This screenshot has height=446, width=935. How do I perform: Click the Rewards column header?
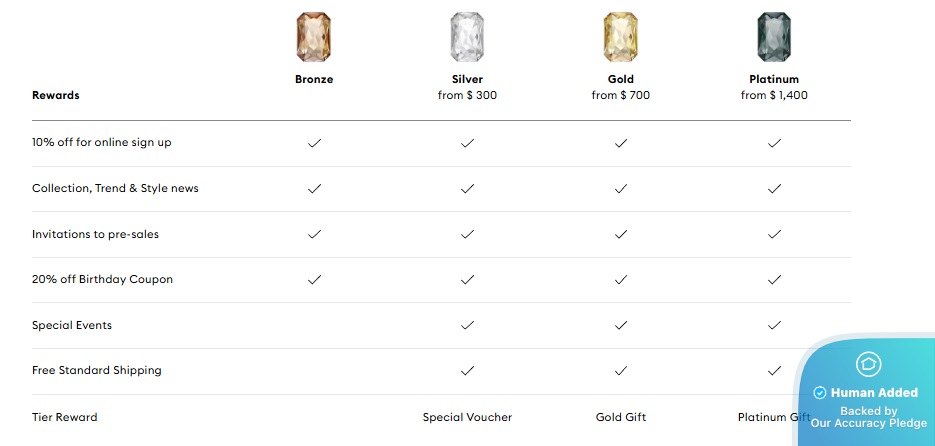[55, 95]
